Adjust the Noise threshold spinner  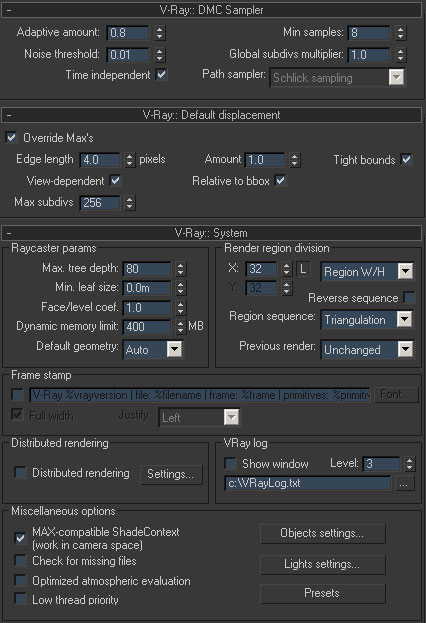tap(159, 54)
